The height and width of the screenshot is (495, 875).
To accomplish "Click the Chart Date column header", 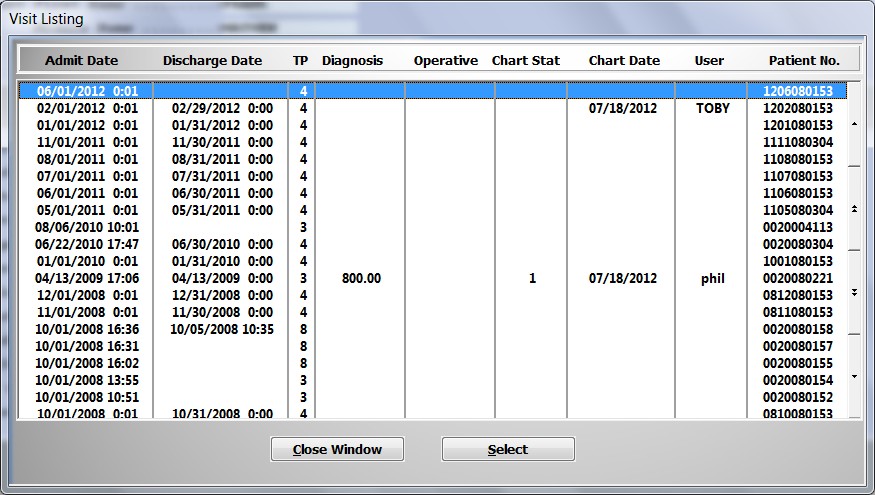I will [624, 60].
